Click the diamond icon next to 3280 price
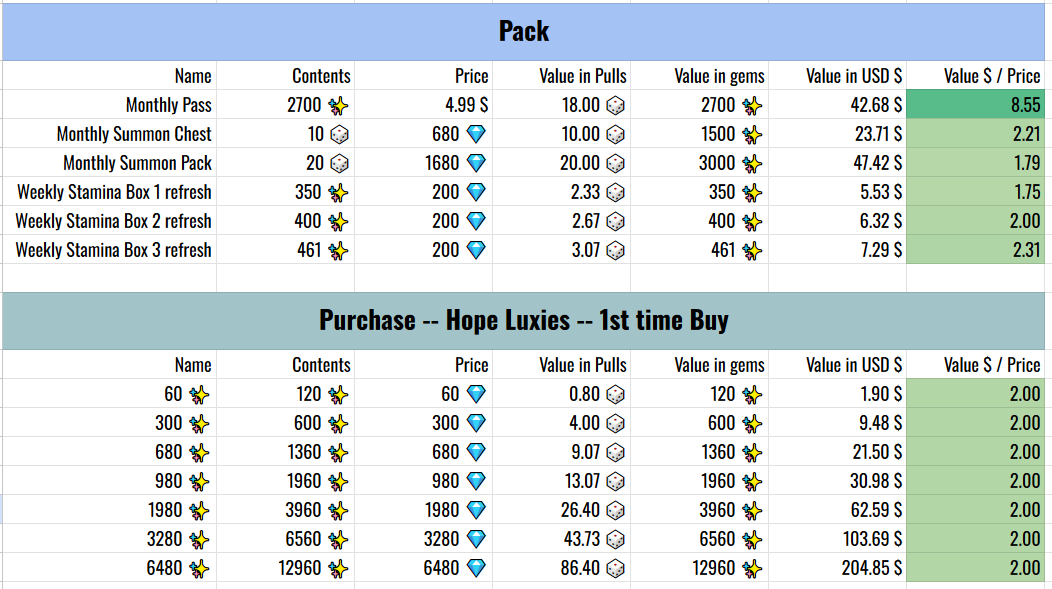This screenshot has width=1052, height=589. pyautogui.click(x=477, y=539)
